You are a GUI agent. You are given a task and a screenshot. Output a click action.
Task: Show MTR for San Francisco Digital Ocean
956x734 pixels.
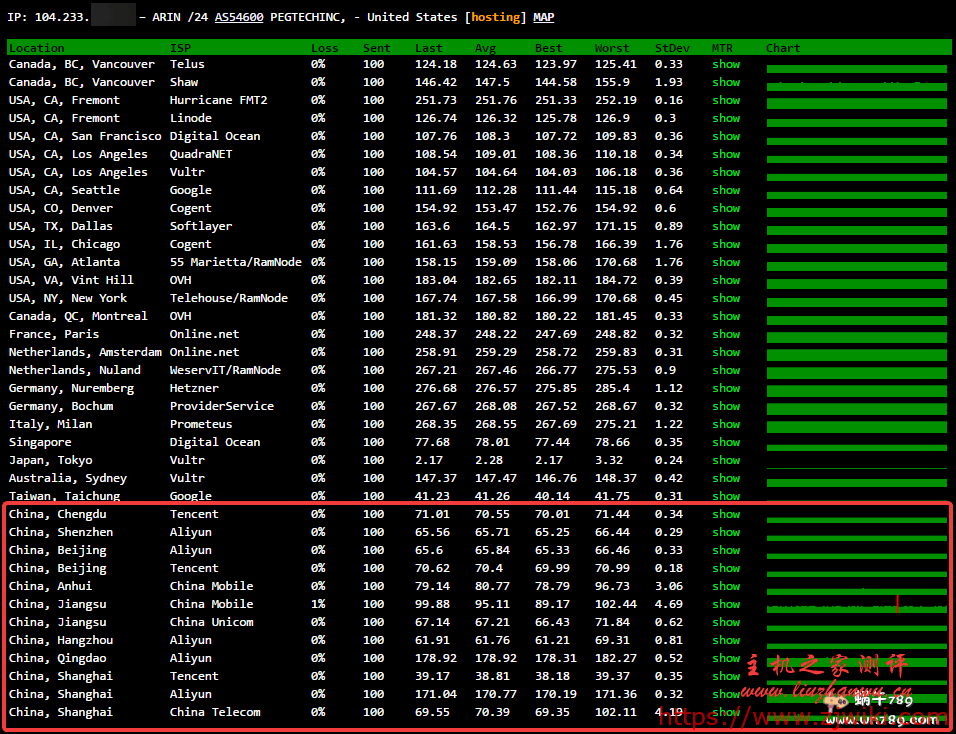726,136
